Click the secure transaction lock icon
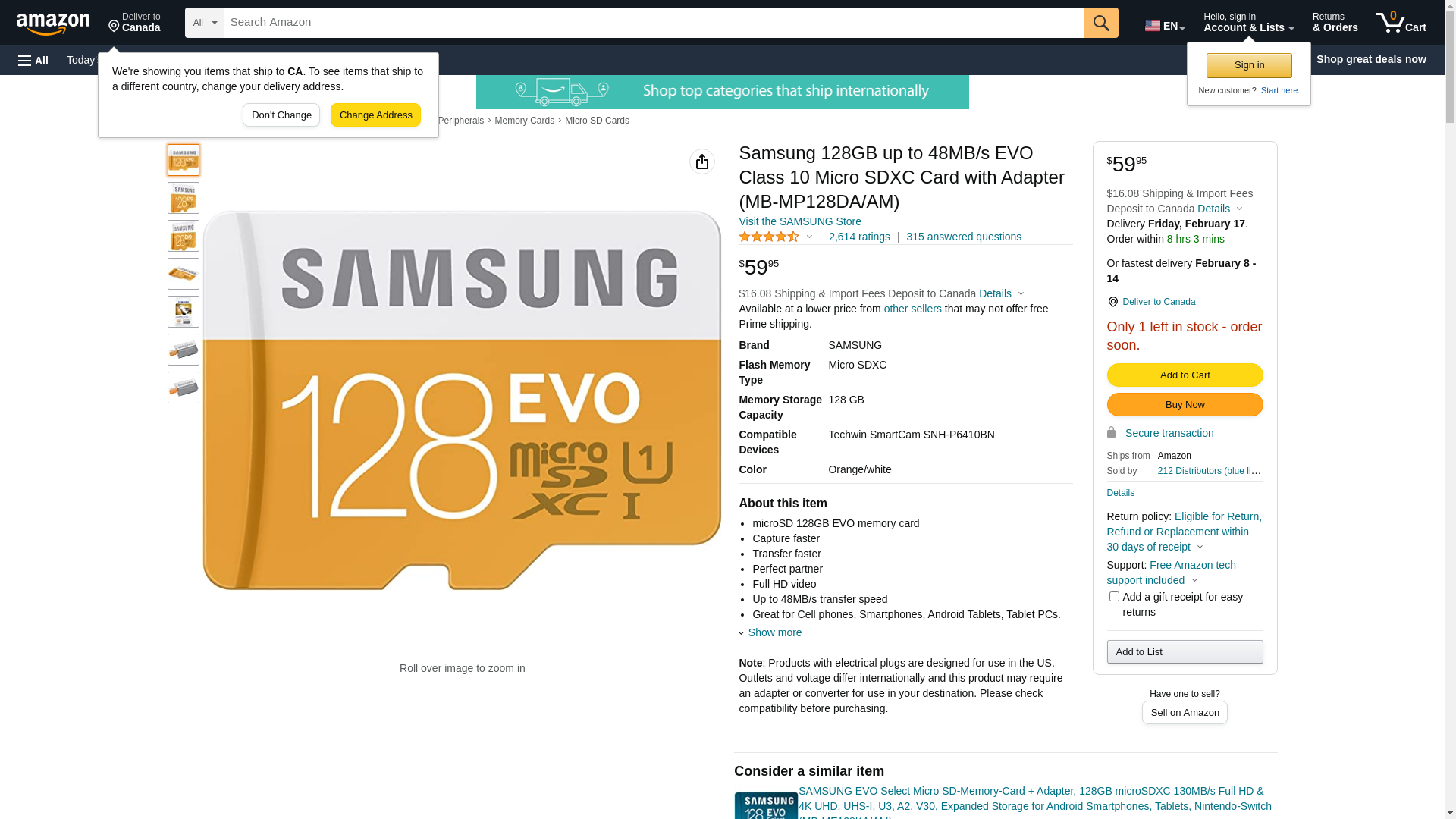The width and height of the screenshot is (1456, 819). pos(1111,432)
